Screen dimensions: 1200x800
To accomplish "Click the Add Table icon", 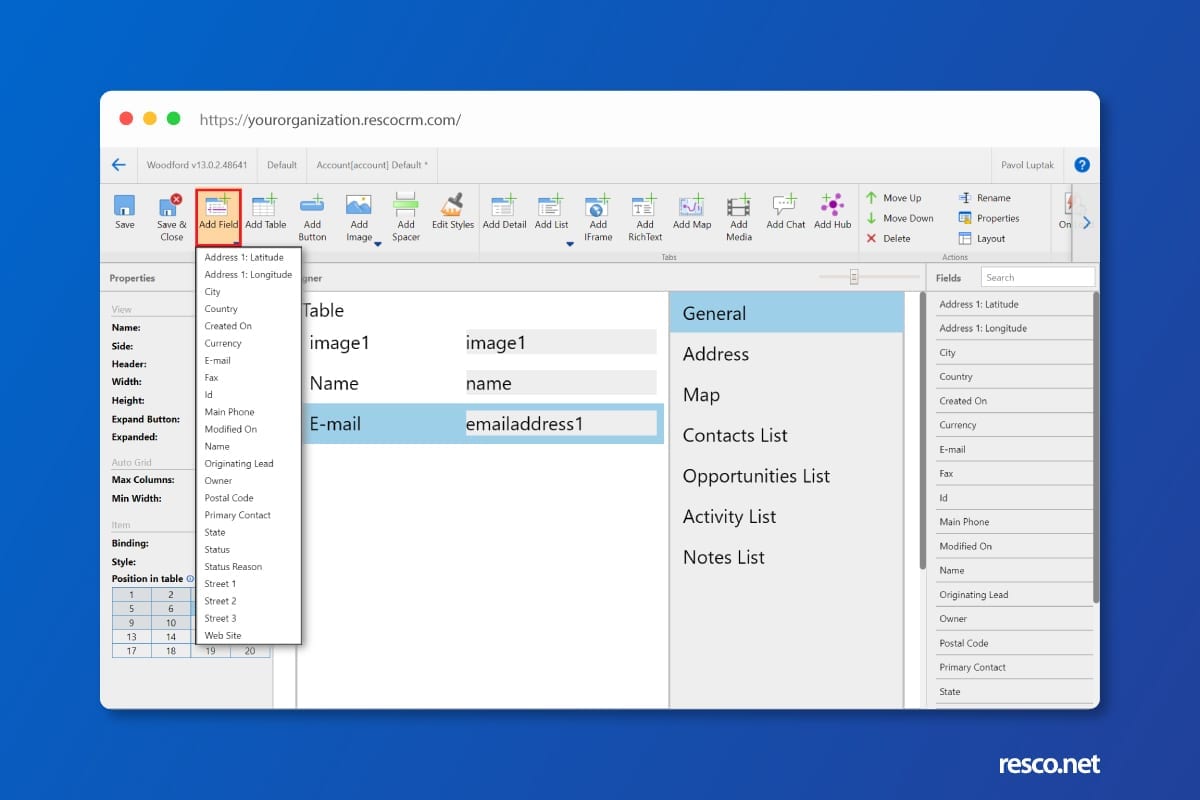I will point(265,207).
